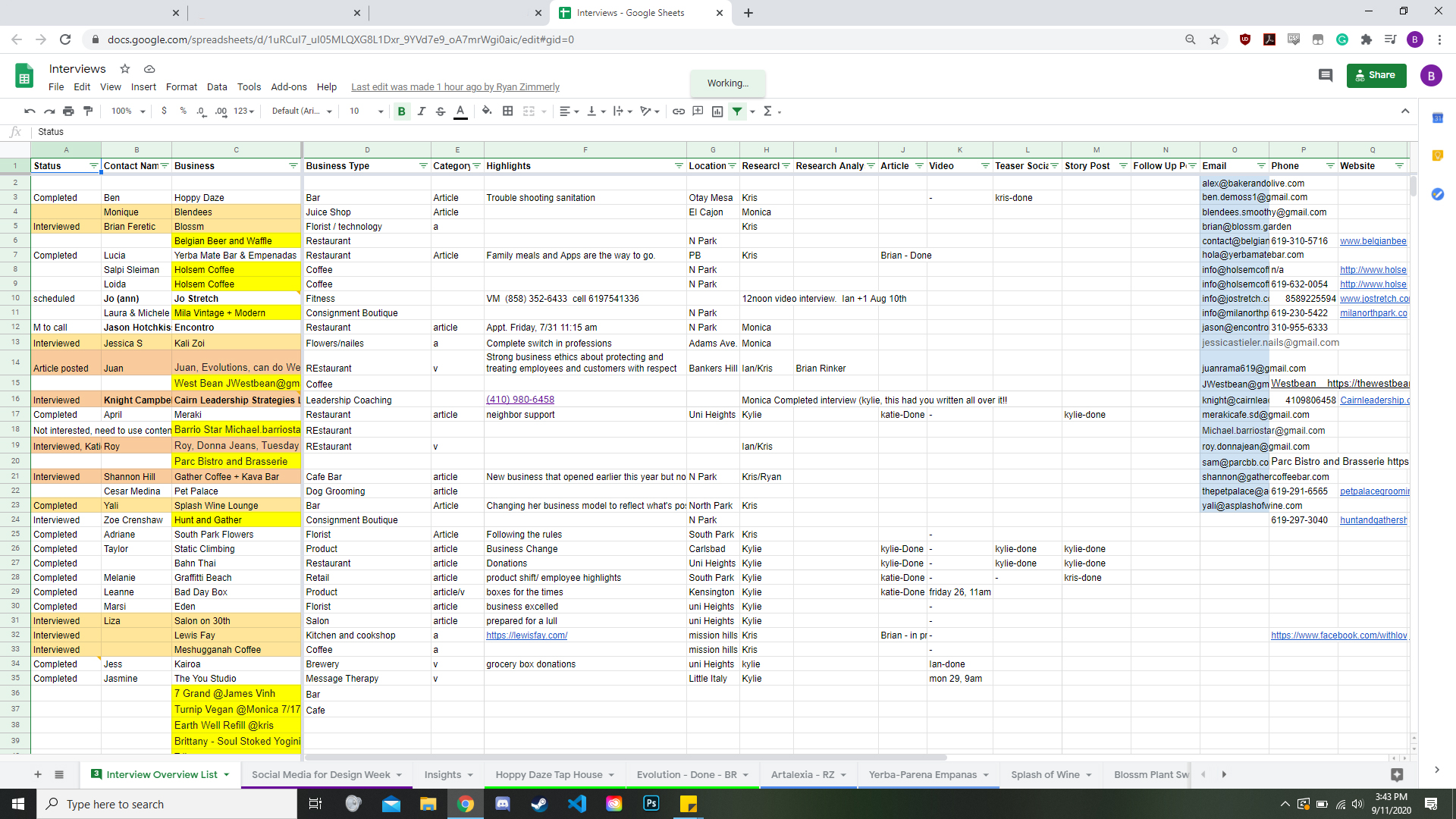This screenshot has width=1456, height=819.
Task: Toggle the filter funnel button
Action: click(737, 111)
